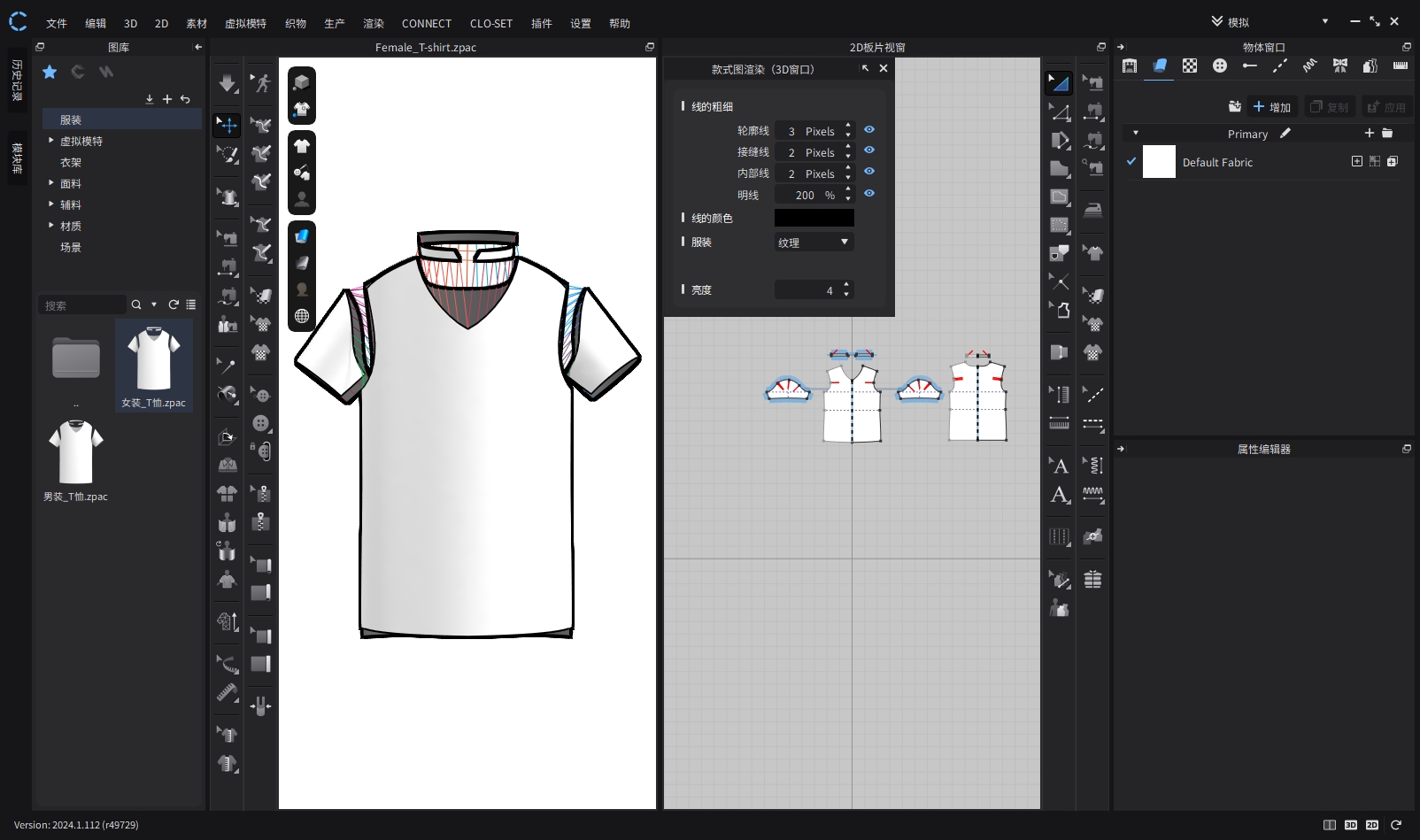Screen dimensions: 1420x840
Task: Expand the 虚拟模特 tree item in library
Action: (51, 141)
